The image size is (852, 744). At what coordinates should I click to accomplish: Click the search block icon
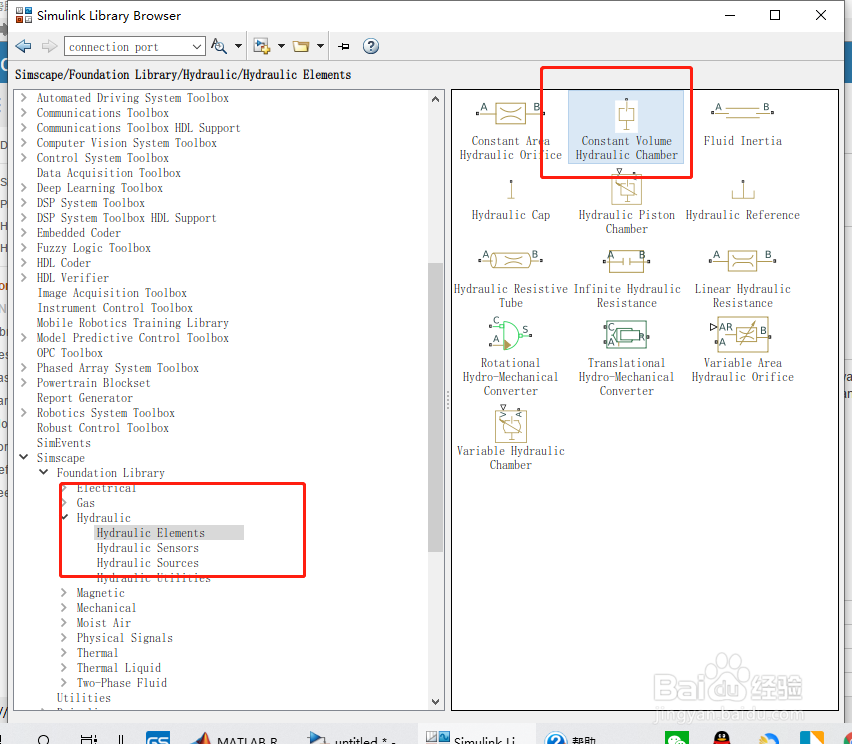(x=219, y=46)
